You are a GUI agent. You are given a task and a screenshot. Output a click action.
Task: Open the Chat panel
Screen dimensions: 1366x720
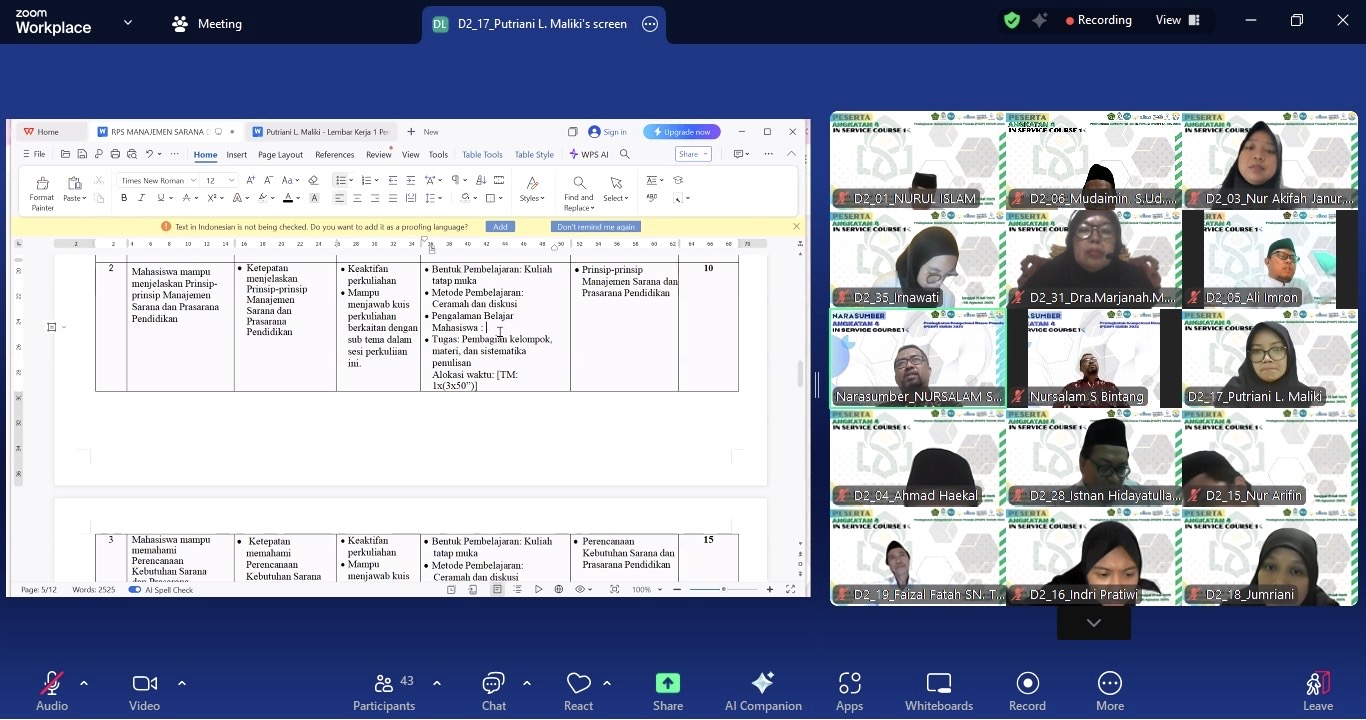point(494,691)
